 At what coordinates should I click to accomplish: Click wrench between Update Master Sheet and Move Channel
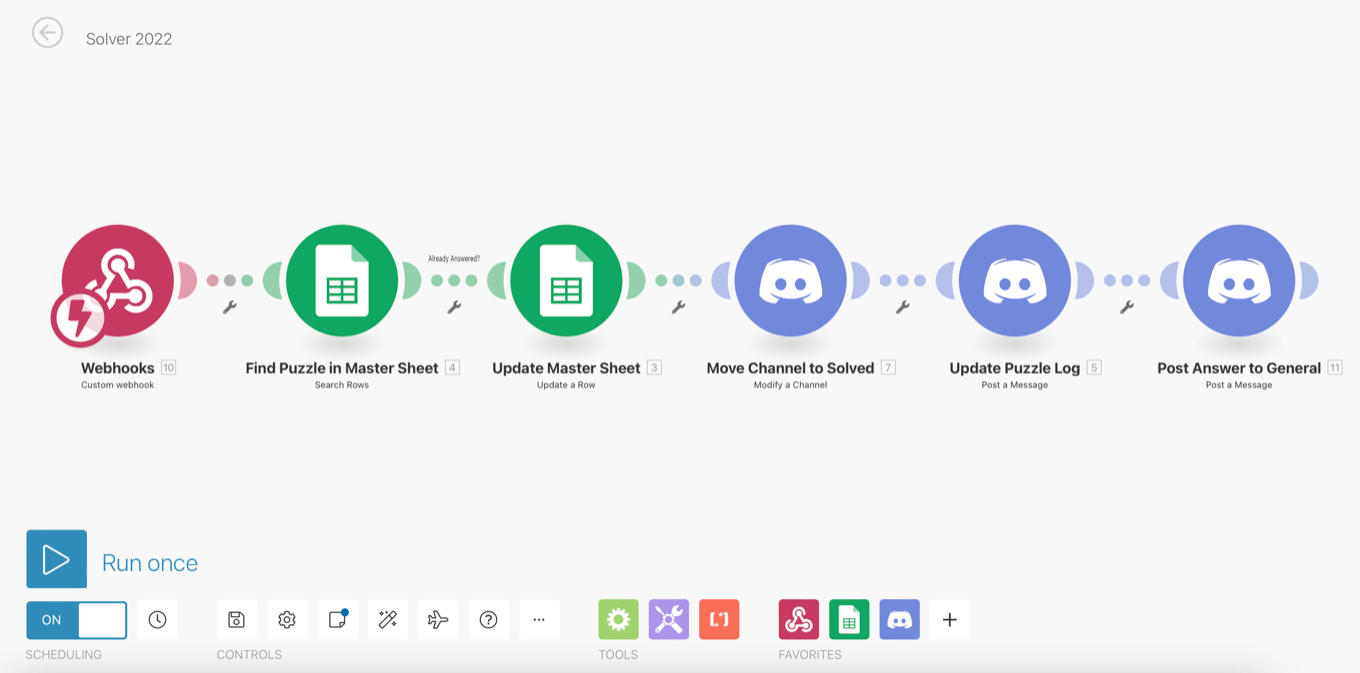(678, 307)
